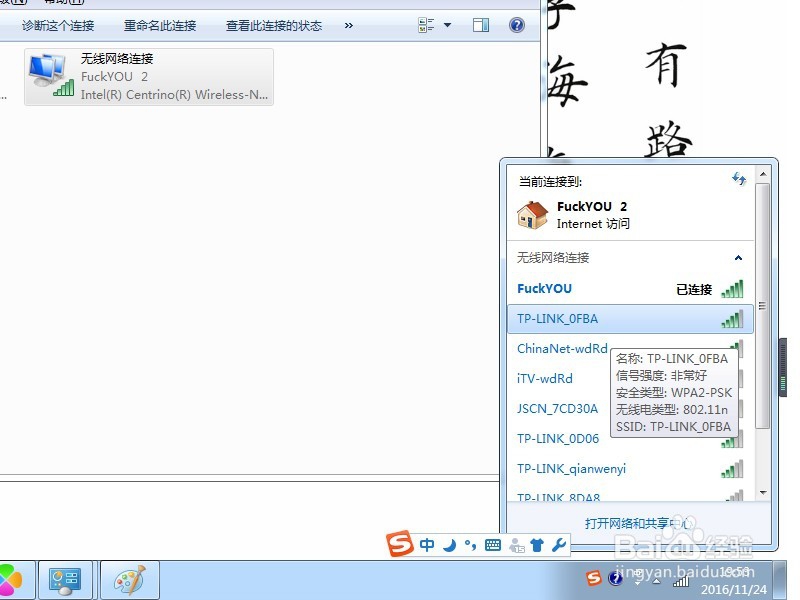800x600 pixels.
Task: Toggle the 中 Chinese/English input mode
Action: tap(427, 545)
